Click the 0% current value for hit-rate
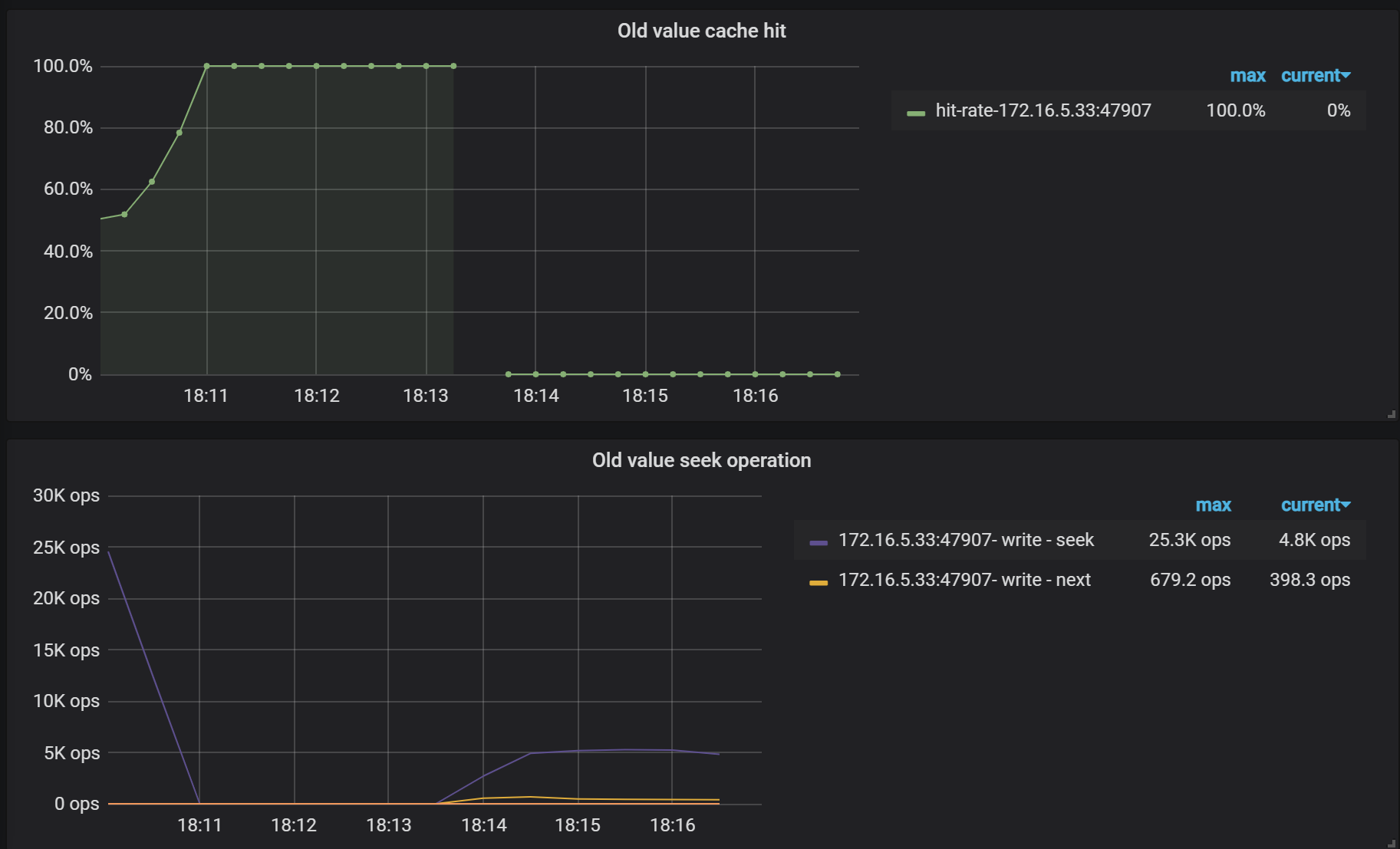Image resolution: width=1400 pixels, height=849 pixels. (1339, 110)
